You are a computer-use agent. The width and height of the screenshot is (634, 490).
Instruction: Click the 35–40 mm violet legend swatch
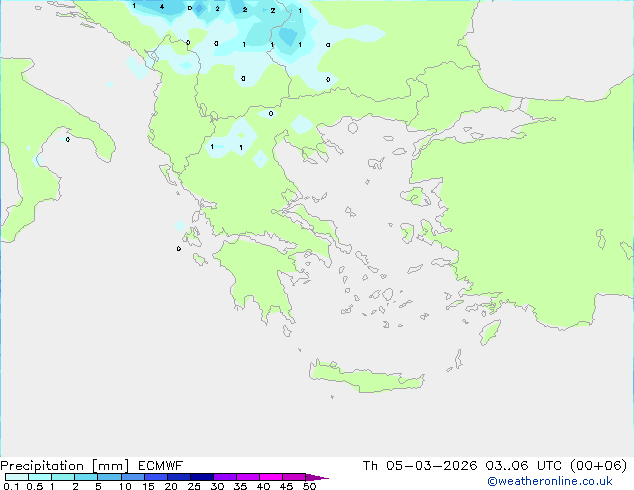(248, 477)
